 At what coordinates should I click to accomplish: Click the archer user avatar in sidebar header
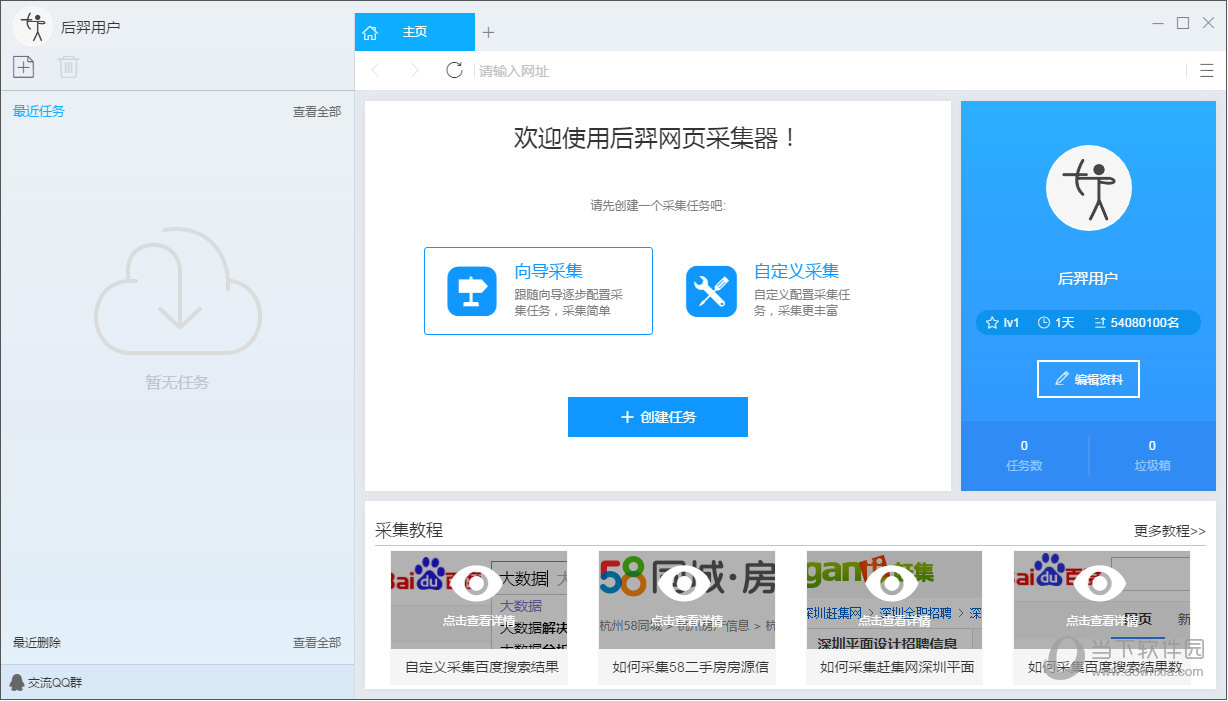[33, 26]
